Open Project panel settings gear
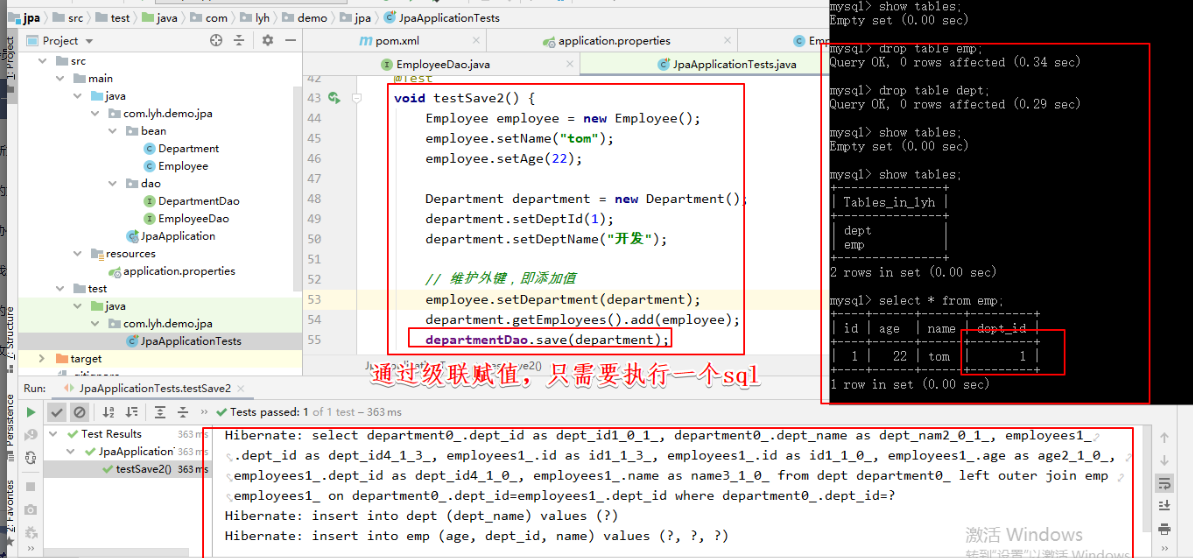Viewport: 1193px width, 558px height. pyautogui.click(x=267, y=40)
